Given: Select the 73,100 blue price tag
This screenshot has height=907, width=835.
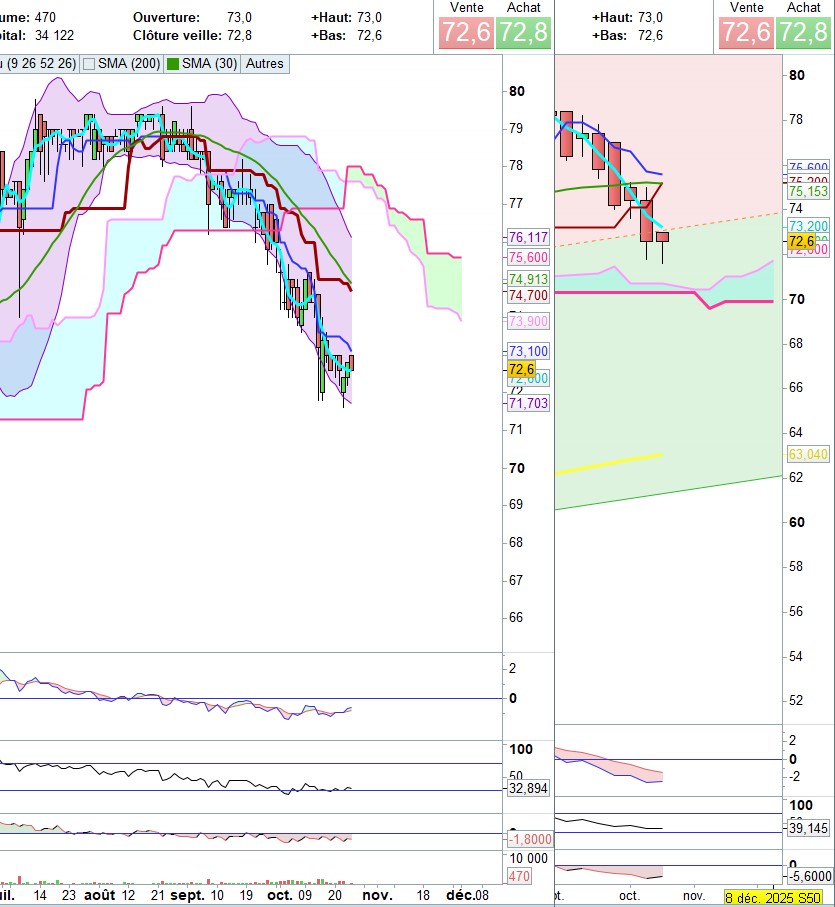Looking at the screenshot, I should point(528,352).
